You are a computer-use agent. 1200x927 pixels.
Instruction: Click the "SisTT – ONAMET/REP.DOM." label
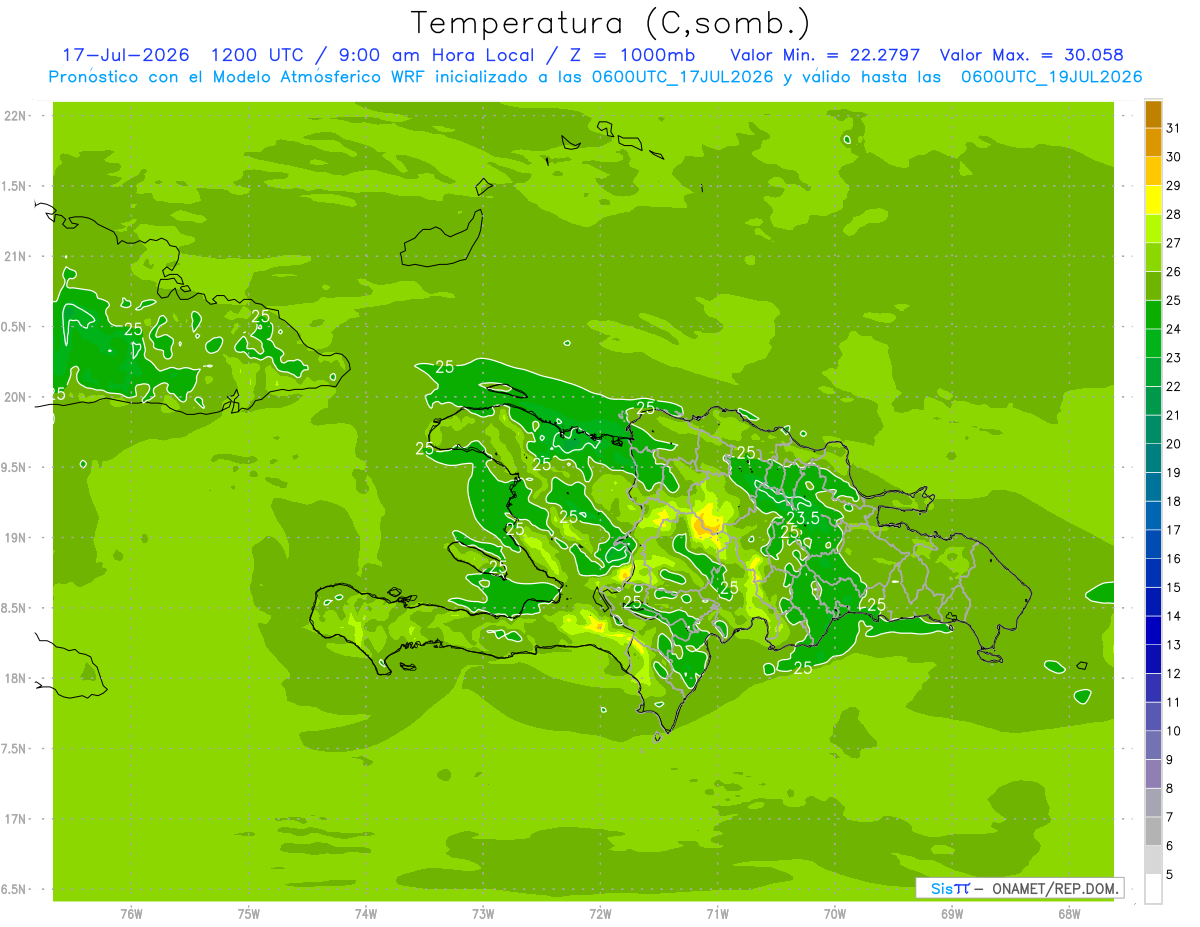click(1019, 888)
